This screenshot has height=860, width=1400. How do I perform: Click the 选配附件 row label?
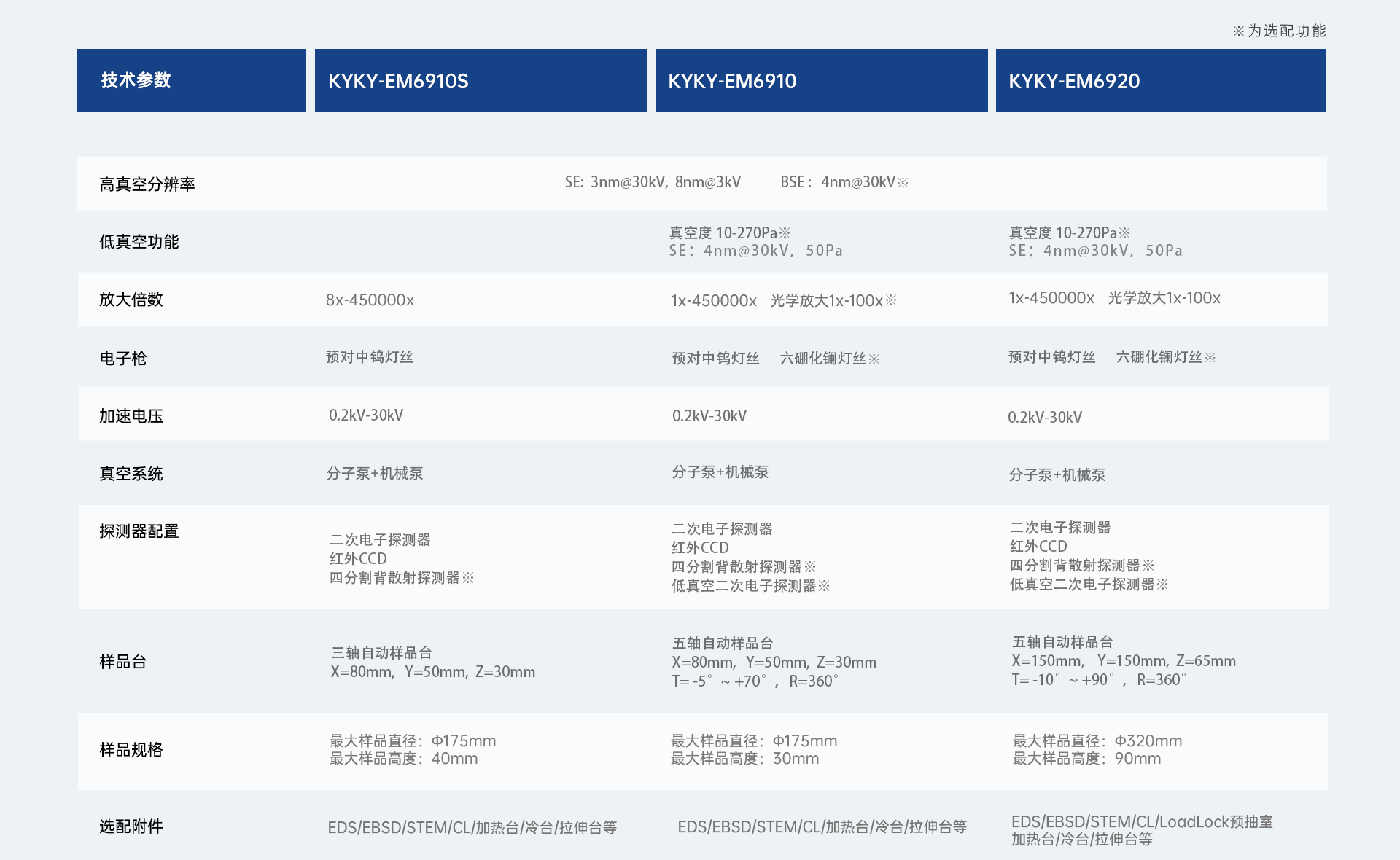tap(131, 826)
